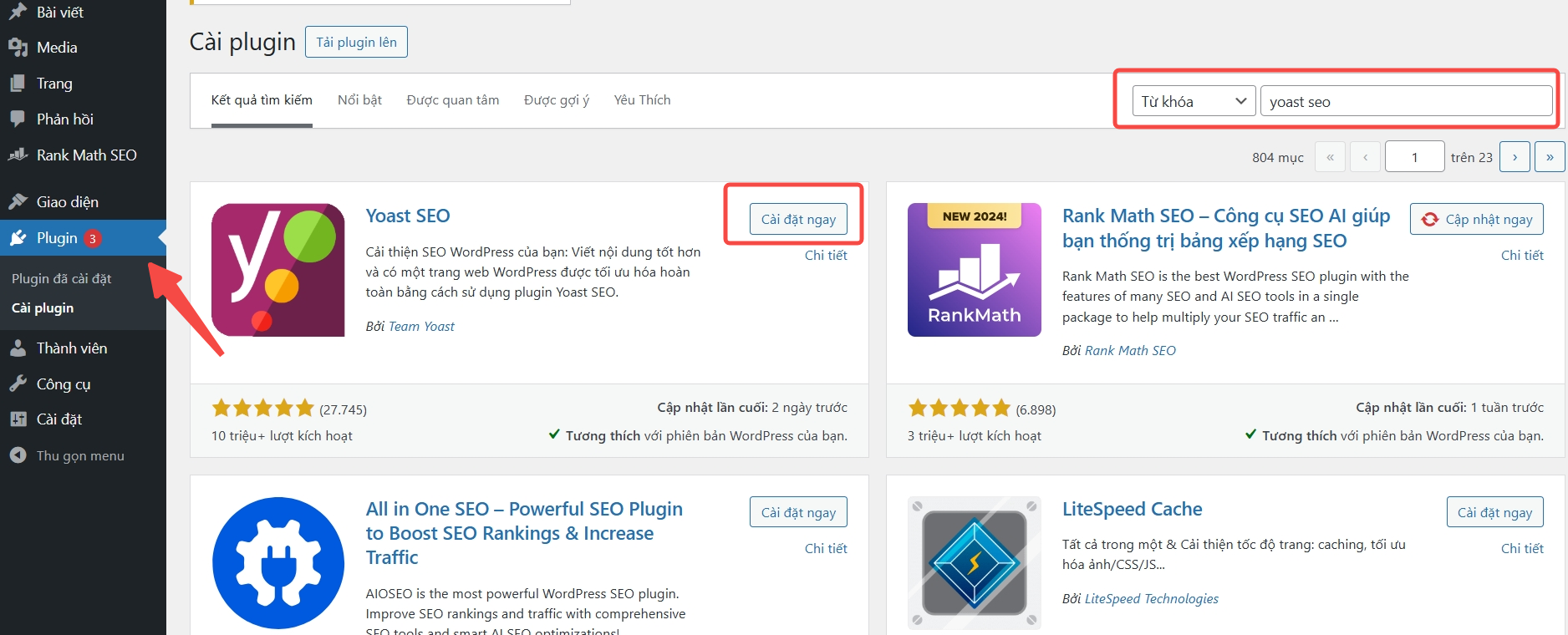Open Chi tiết for All in One SEO
Image resolution: width=1568 pixels, height=635 pixels.
826,548
